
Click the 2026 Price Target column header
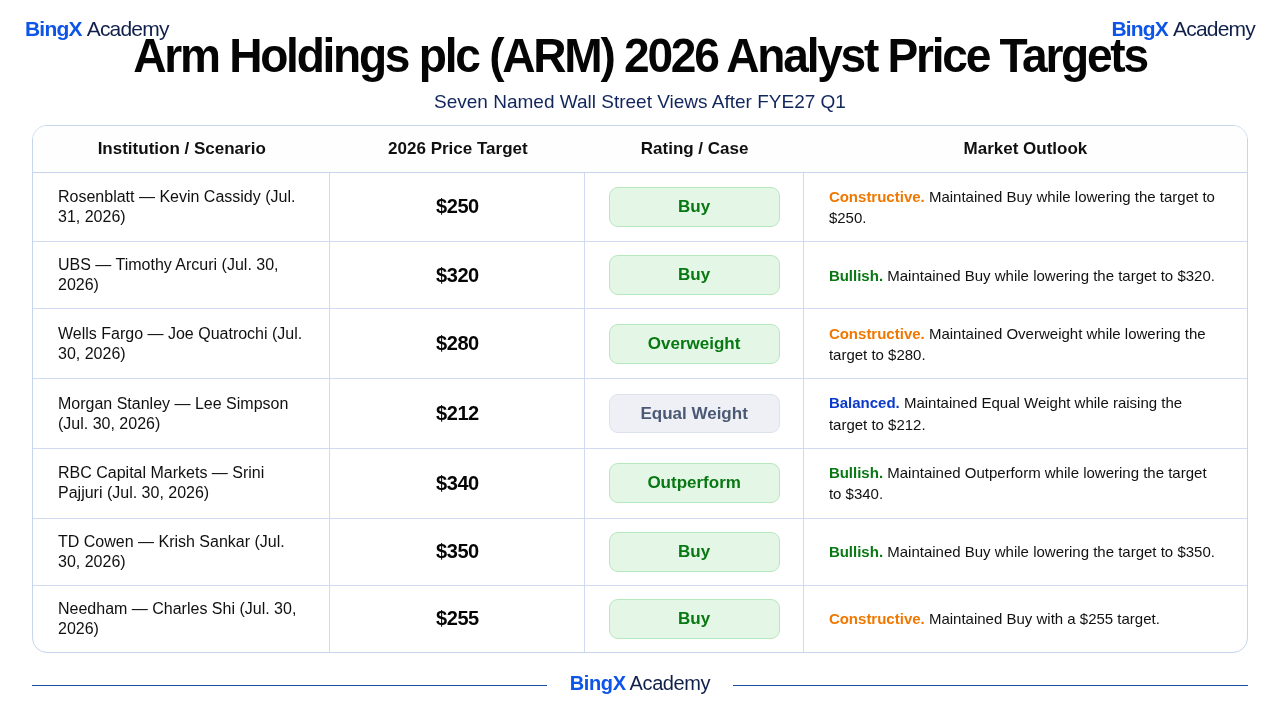click(458, 149)
